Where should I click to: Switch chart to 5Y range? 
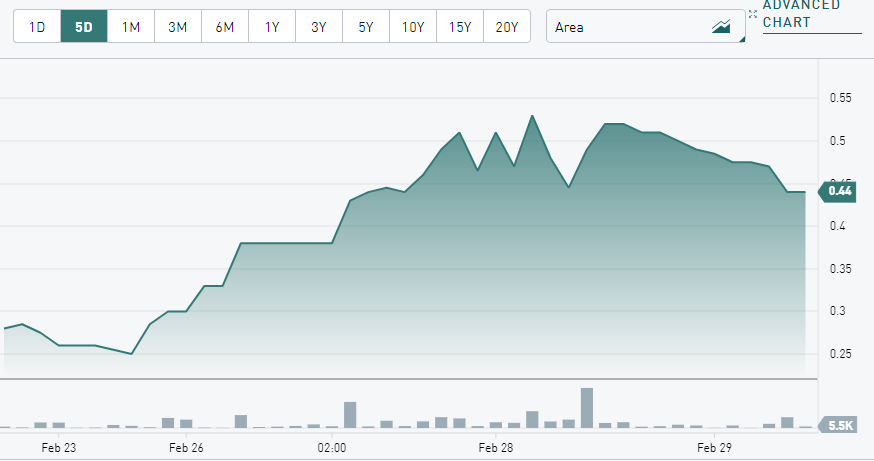coord(366,26)
